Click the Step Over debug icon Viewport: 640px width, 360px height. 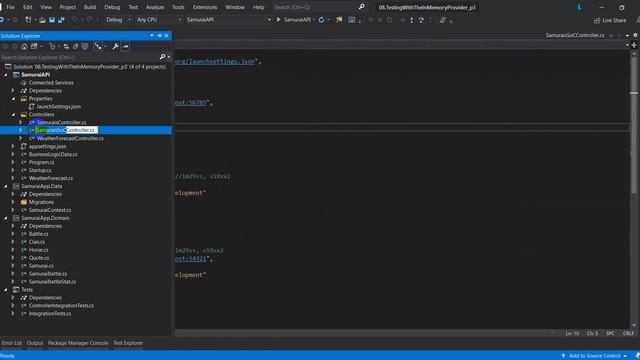(x=421, y=20)
